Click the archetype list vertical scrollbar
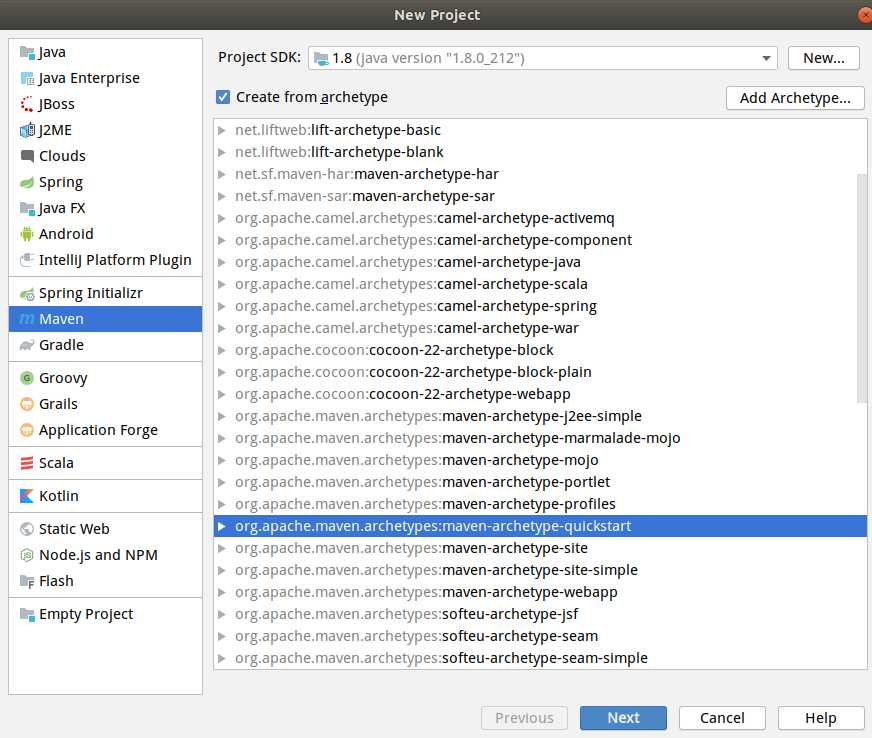This screenshot has width=872, height=738. (861, 289)
